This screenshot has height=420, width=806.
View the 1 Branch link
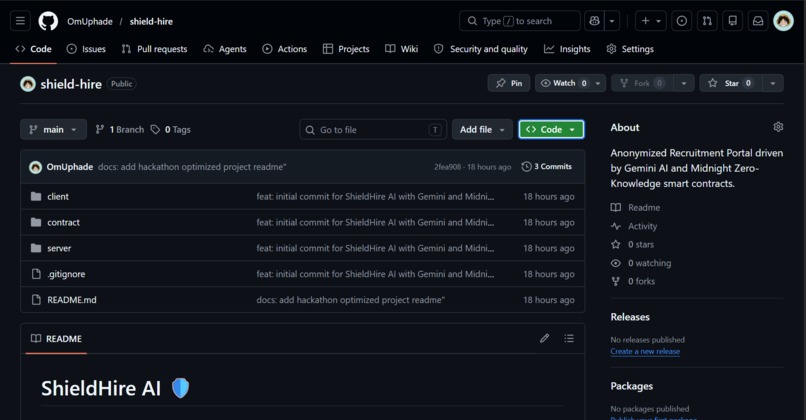(x=120, y=130)
